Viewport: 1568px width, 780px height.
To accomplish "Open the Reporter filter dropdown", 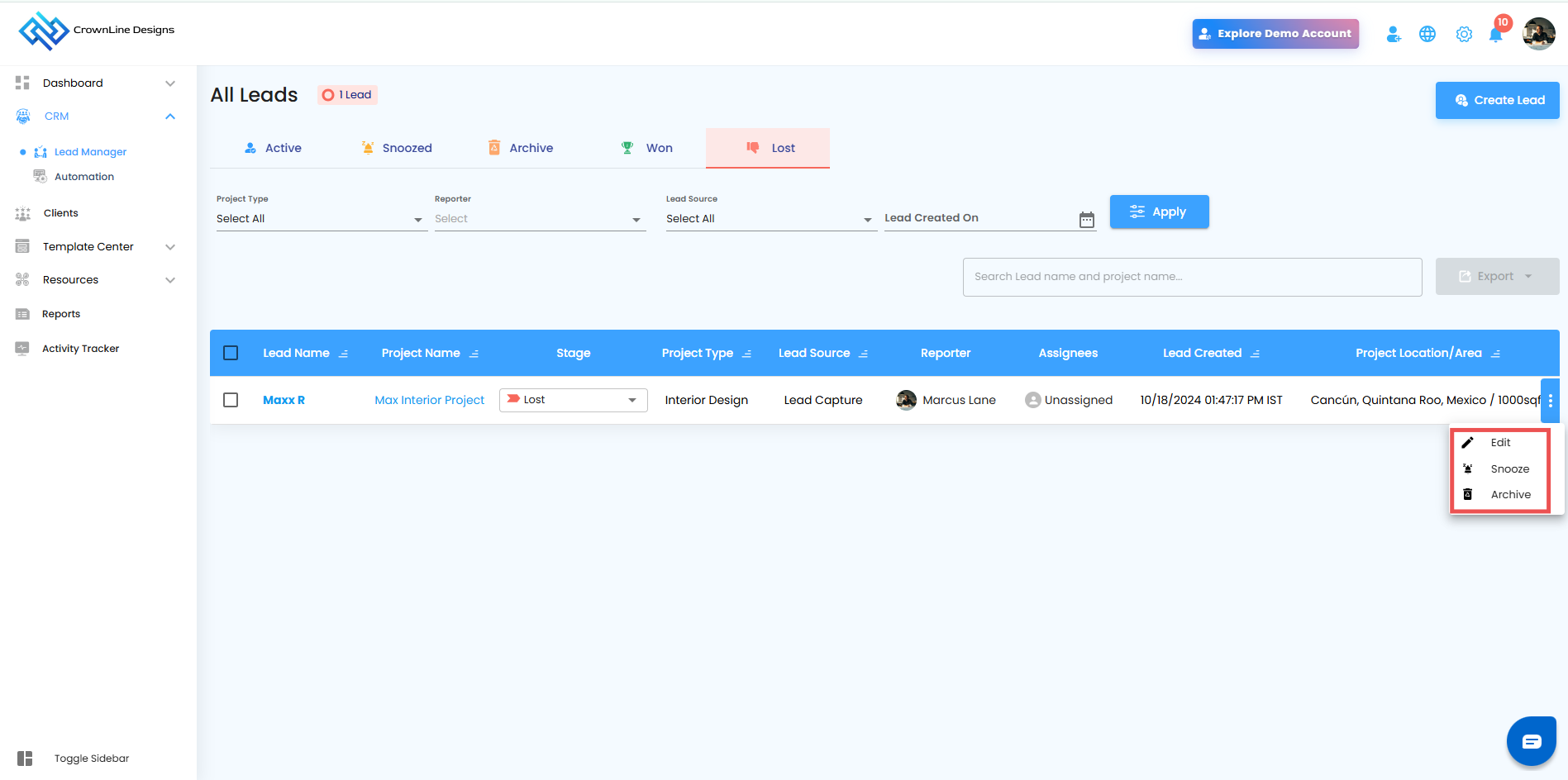I will coord(540,219).
